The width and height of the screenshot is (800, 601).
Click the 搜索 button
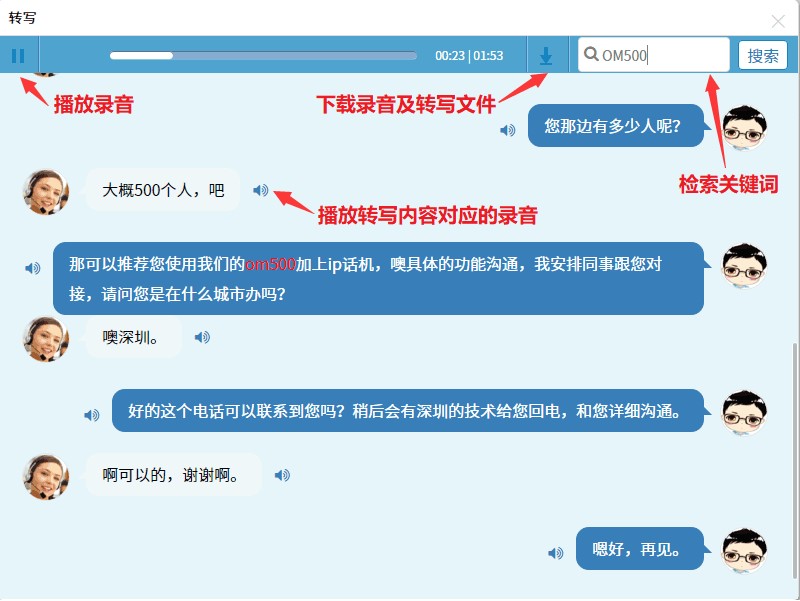click(763, 56)
